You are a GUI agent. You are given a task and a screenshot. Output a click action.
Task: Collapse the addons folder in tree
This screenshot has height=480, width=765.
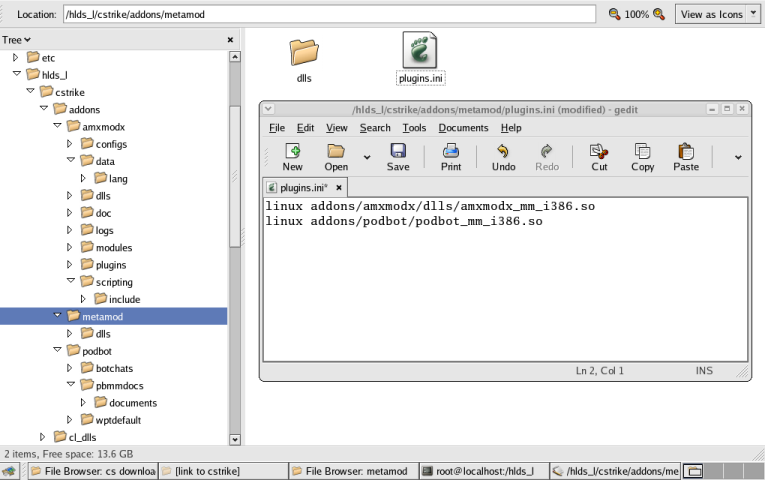[44, 108]
